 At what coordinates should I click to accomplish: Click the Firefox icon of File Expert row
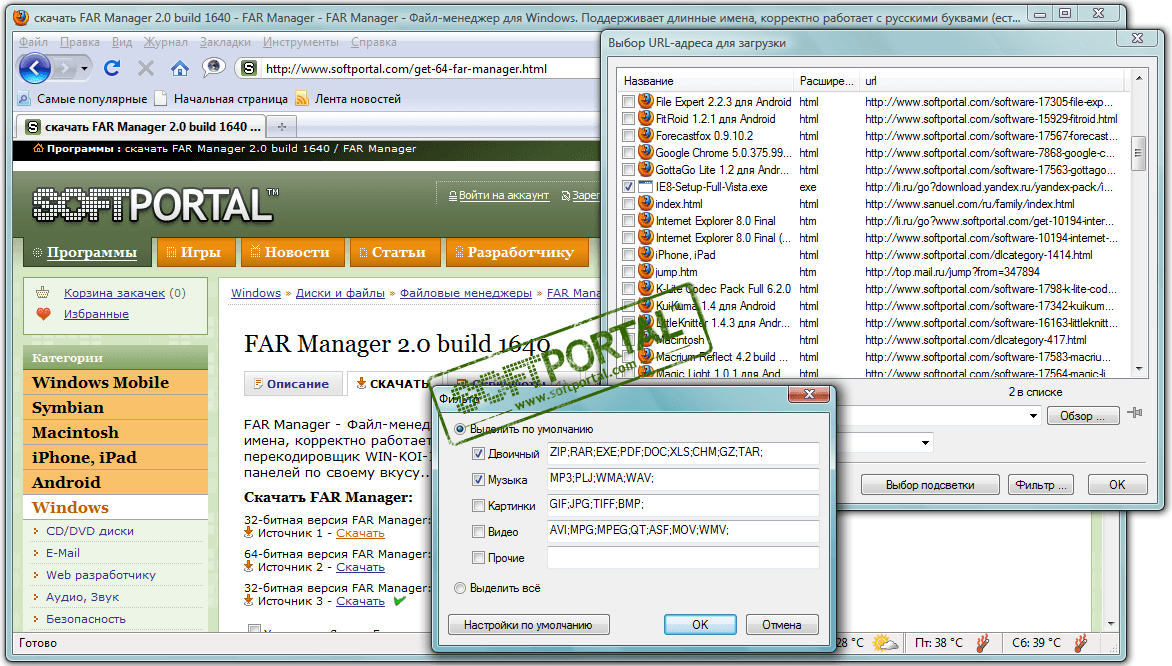(646, 101)
